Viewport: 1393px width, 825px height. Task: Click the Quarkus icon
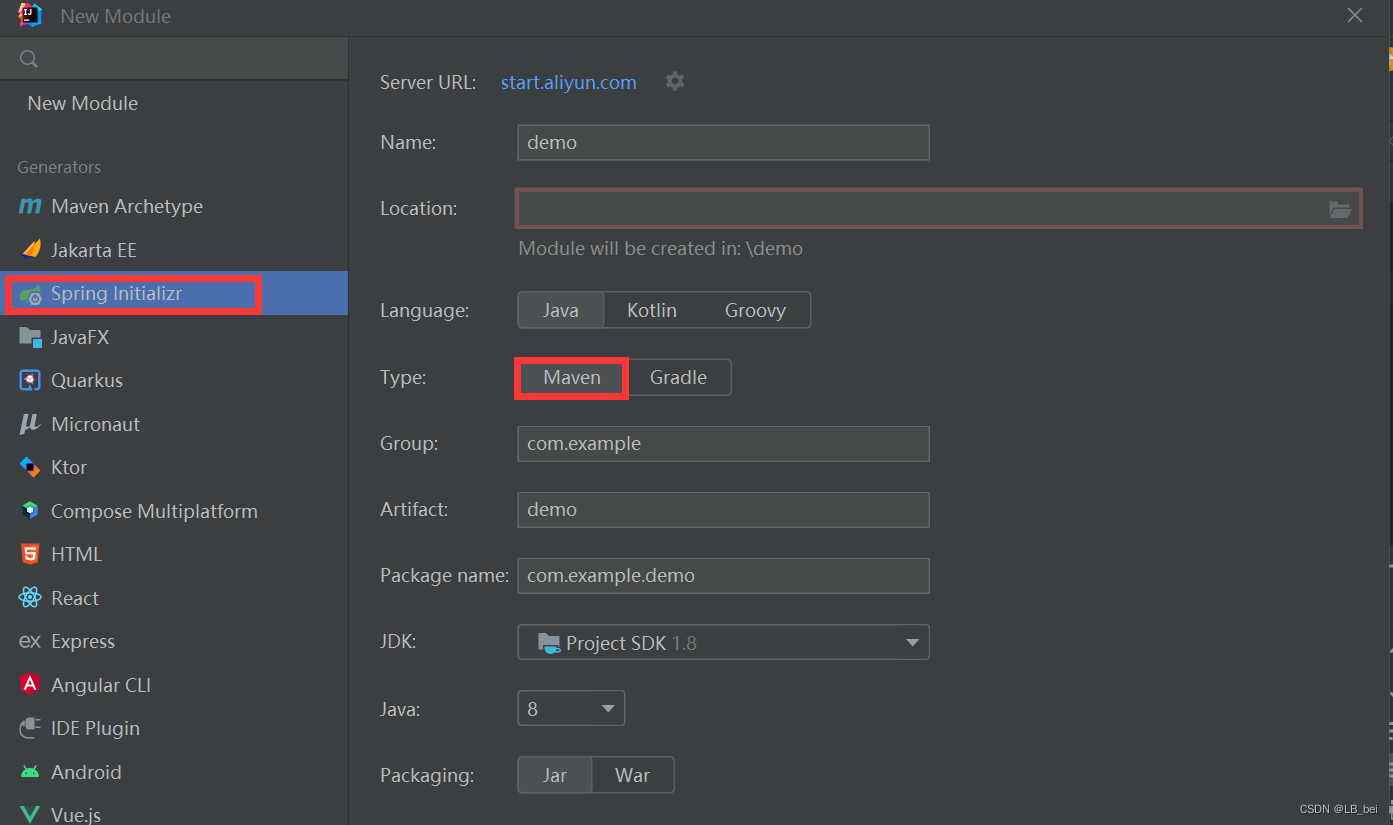pyautogui.click(x=30, y=380)
